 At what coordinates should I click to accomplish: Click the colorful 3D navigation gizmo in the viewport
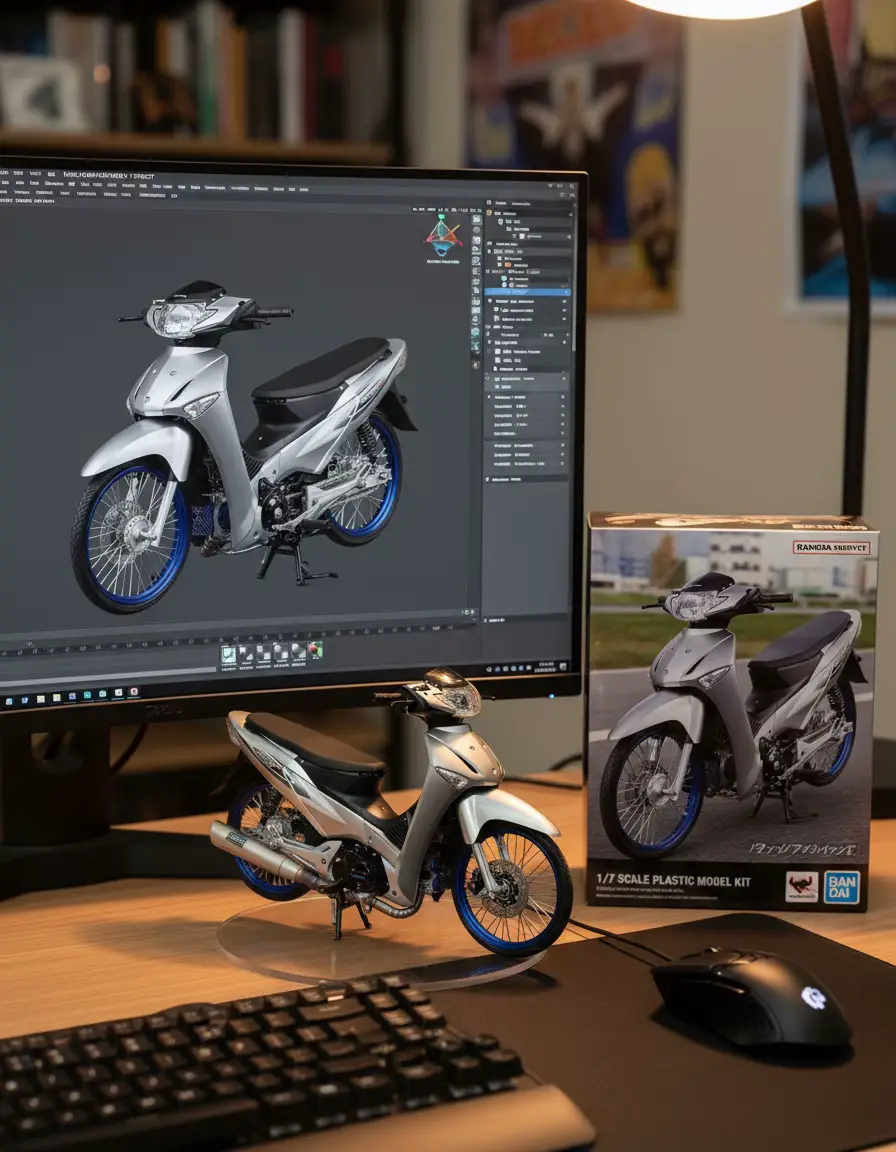pyautogui.click(x=444, y=236)
